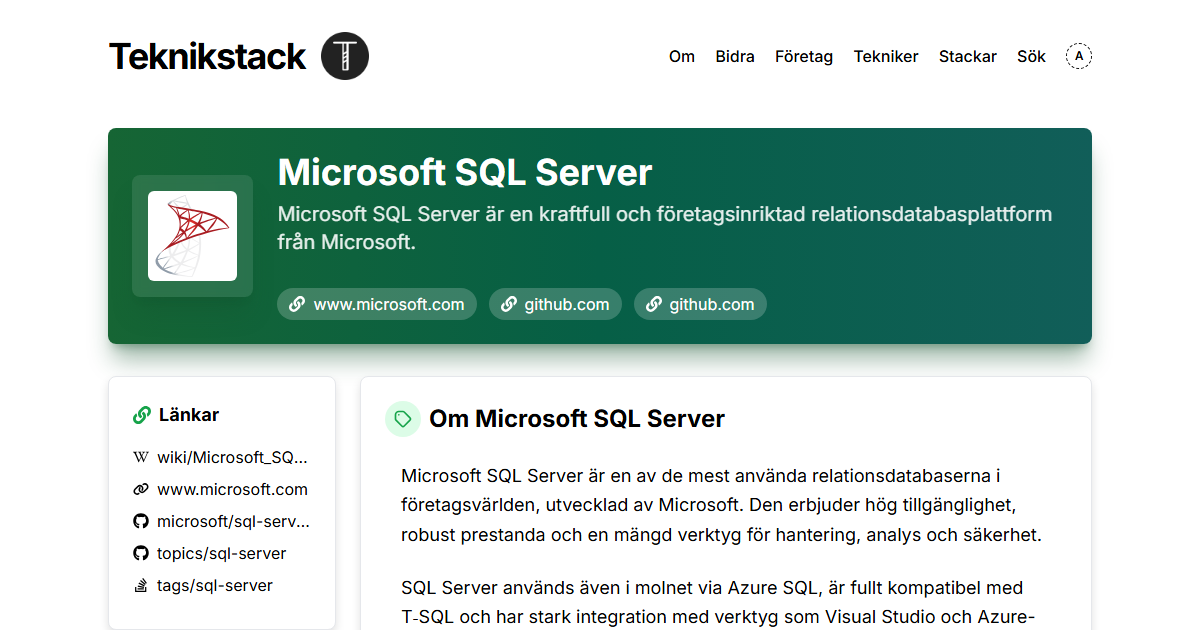Go to the Bidra page
Image resolution: width=1200 pixels, height=630 pixels.
click(x=735, y=56)
